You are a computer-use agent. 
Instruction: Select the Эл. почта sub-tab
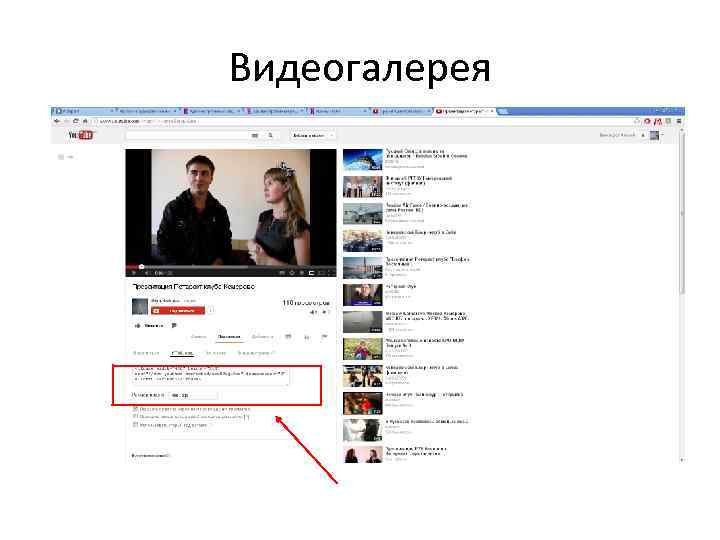coord(215,353)
